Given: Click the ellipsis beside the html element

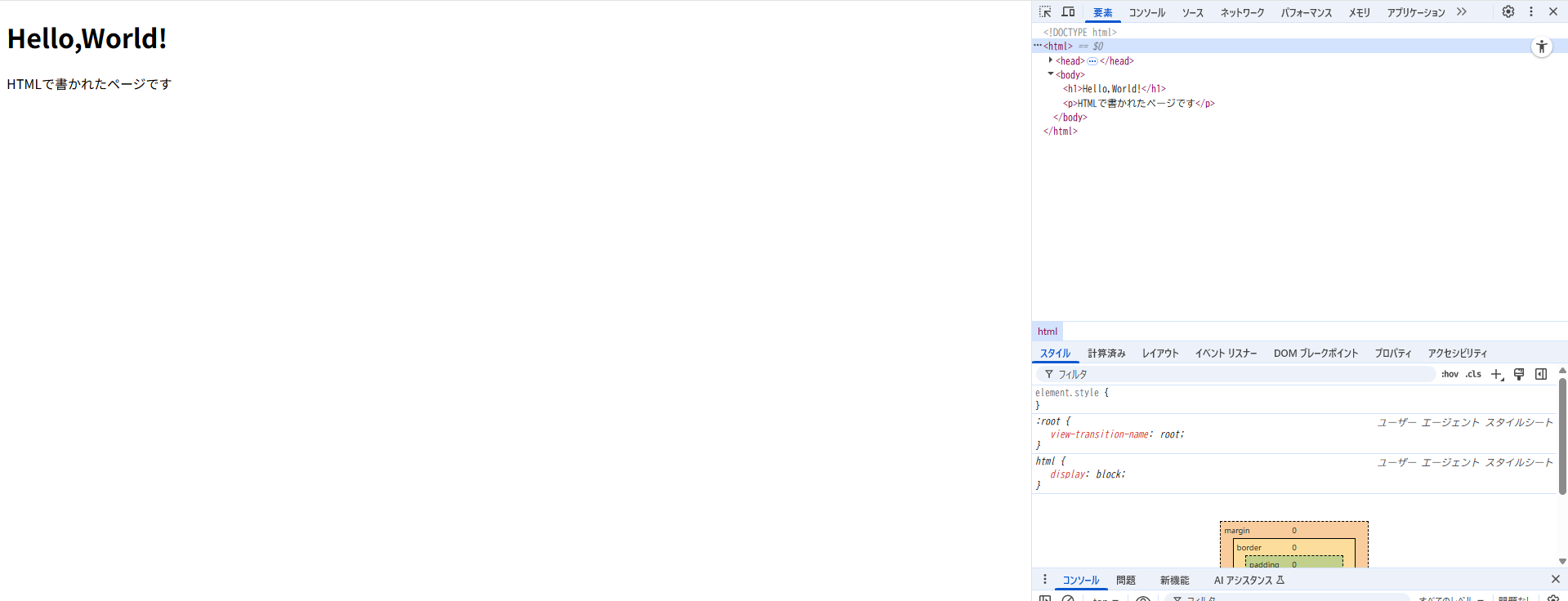Looking at the screenshot, I should 1038,46.
